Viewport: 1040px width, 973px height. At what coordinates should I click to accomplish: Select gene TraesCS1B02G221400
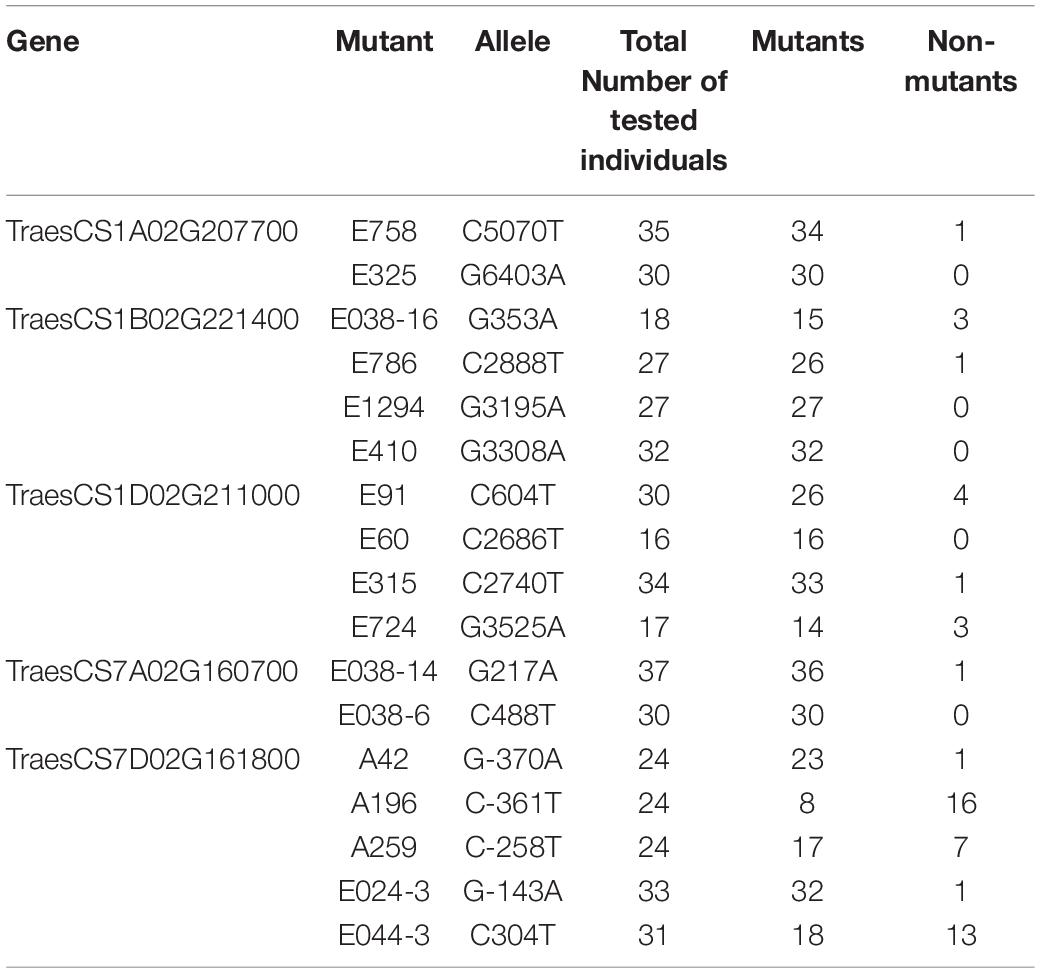point(153,320)
